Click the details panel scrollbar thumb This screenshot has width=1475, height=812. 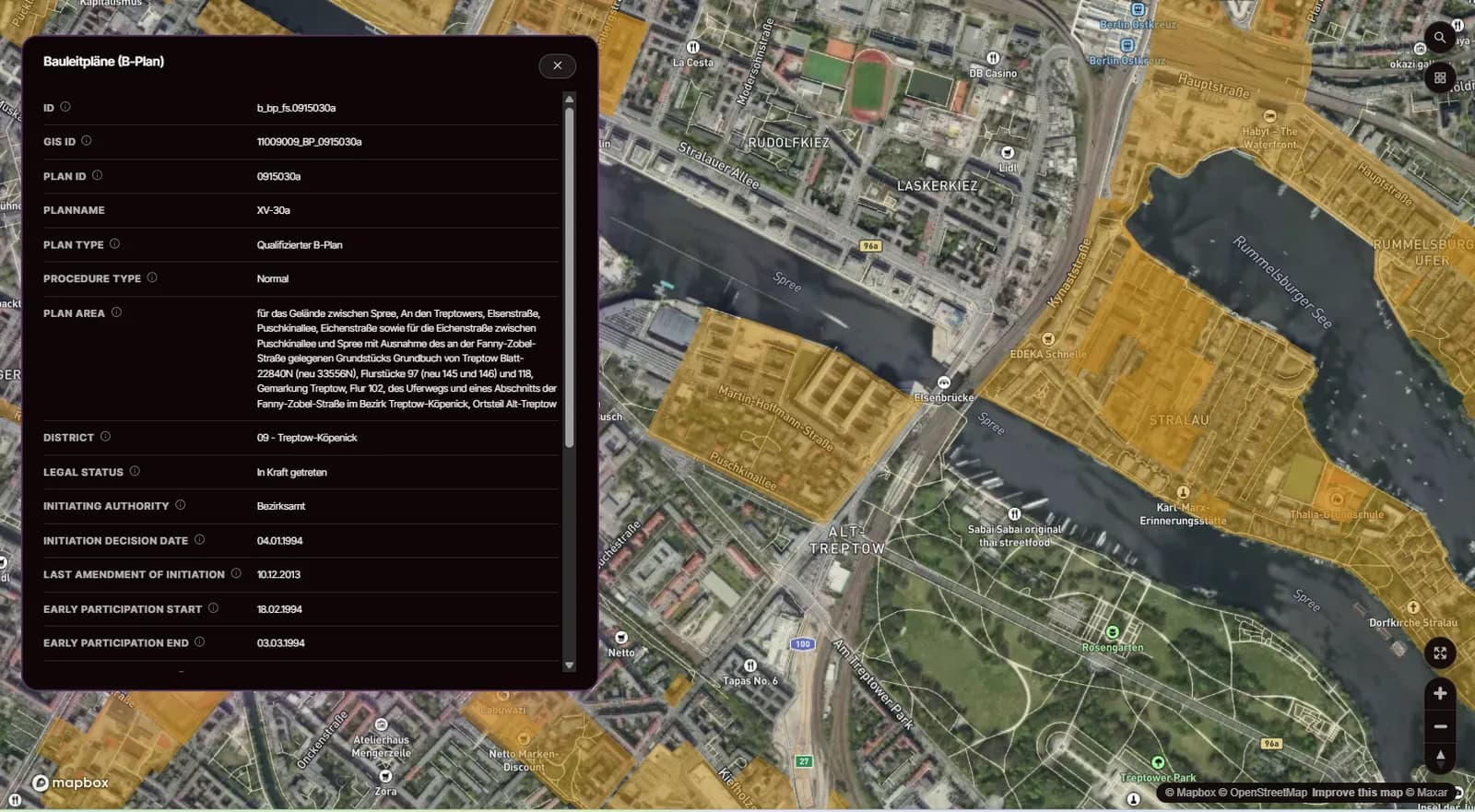[x=569, y=277]
